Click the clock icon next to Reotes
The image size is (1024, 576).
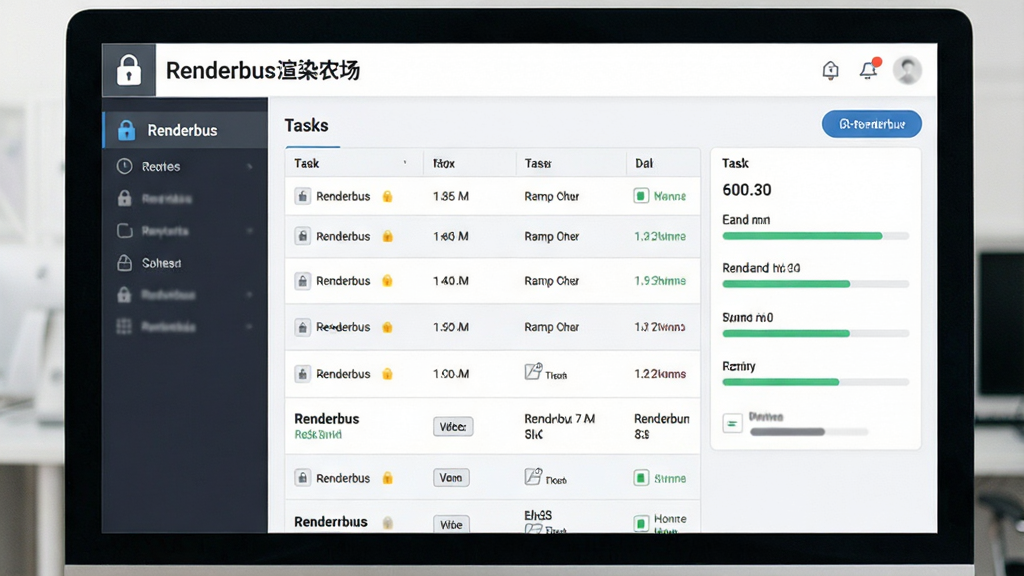(x=124, y=166)
